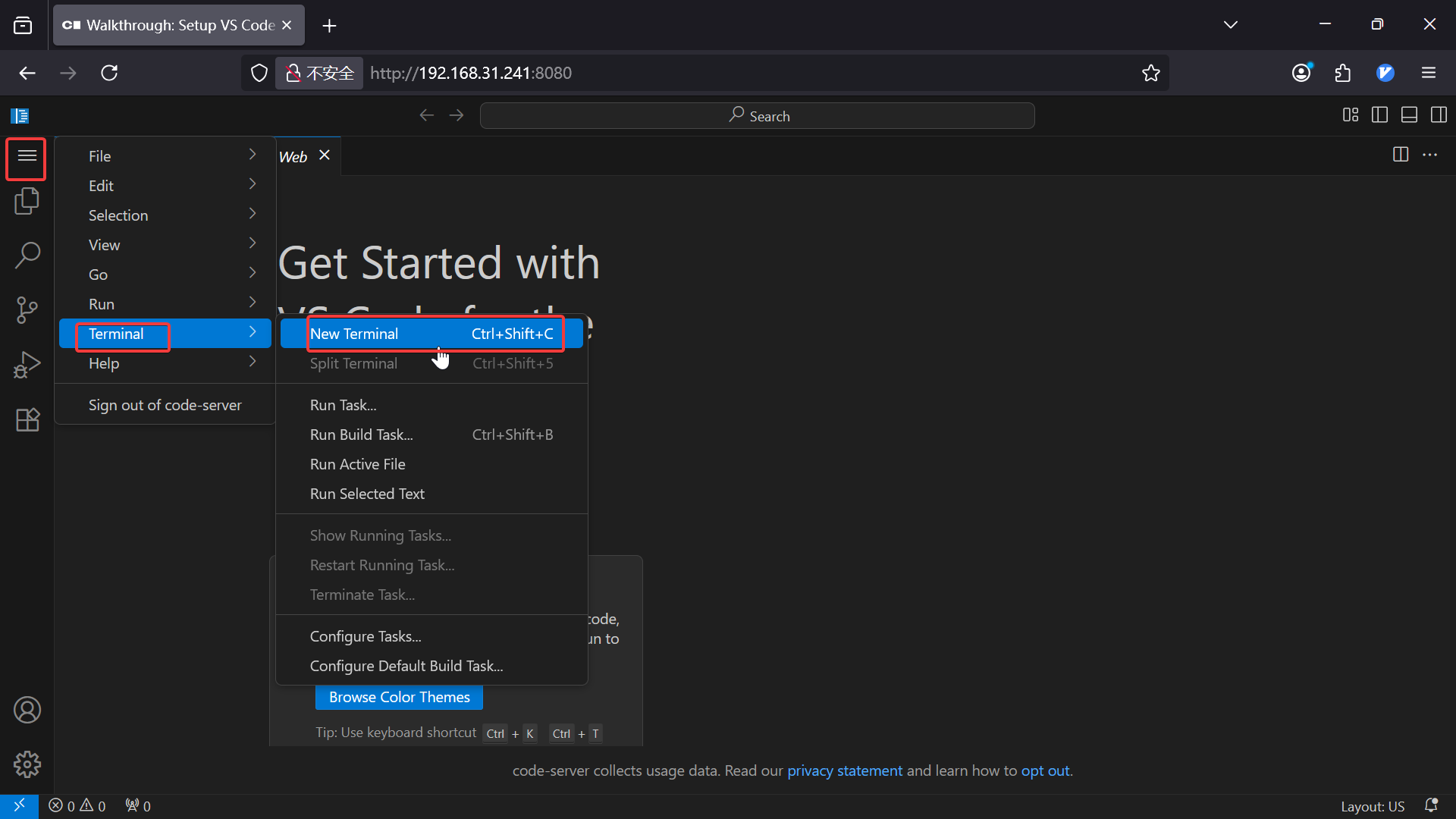Open the Search view in activity bar

[x=27, y=256]
